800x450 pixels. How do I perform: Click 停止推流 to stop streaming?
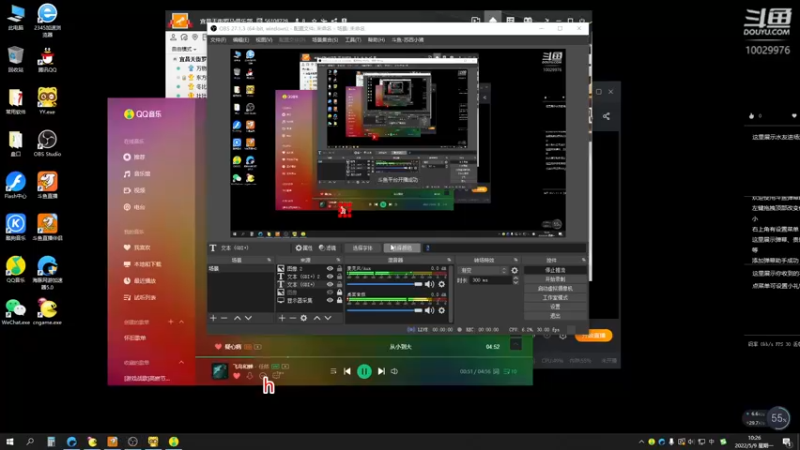[555, 270]
